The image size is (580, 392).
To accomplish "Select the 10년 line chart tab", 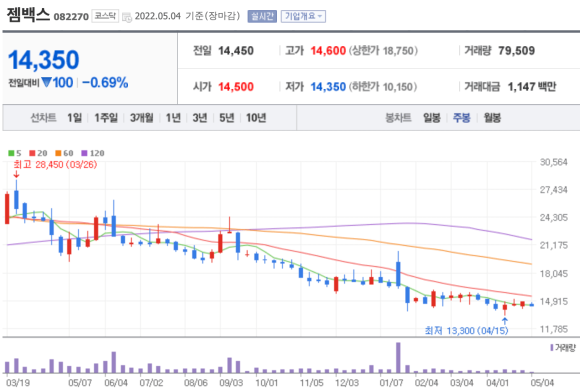I will coord(256,118).
